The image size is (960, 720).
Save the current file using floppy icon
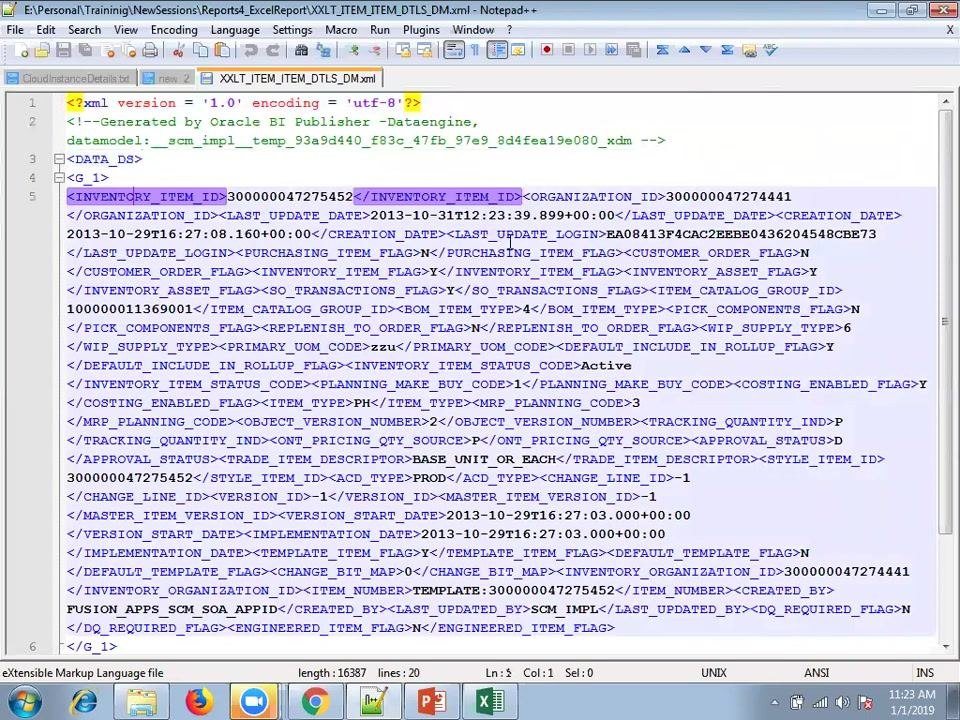pyautogui.click(x=63, y=51)
